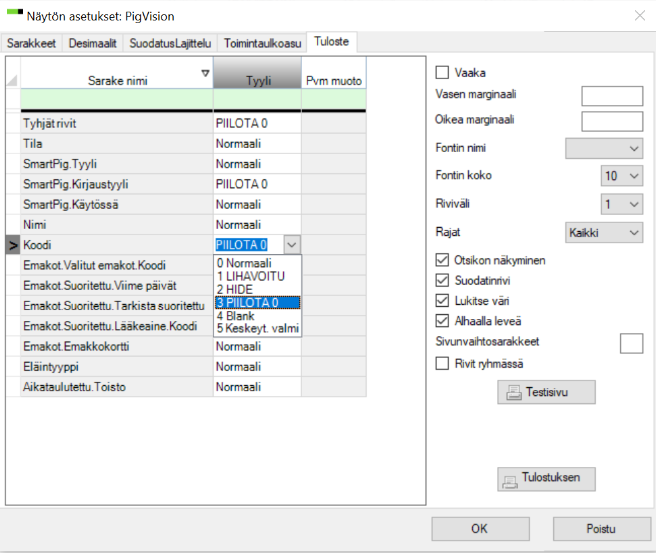Click Emakot.Suoritettu.Tarkista suoritettu row

pos(117,306)
